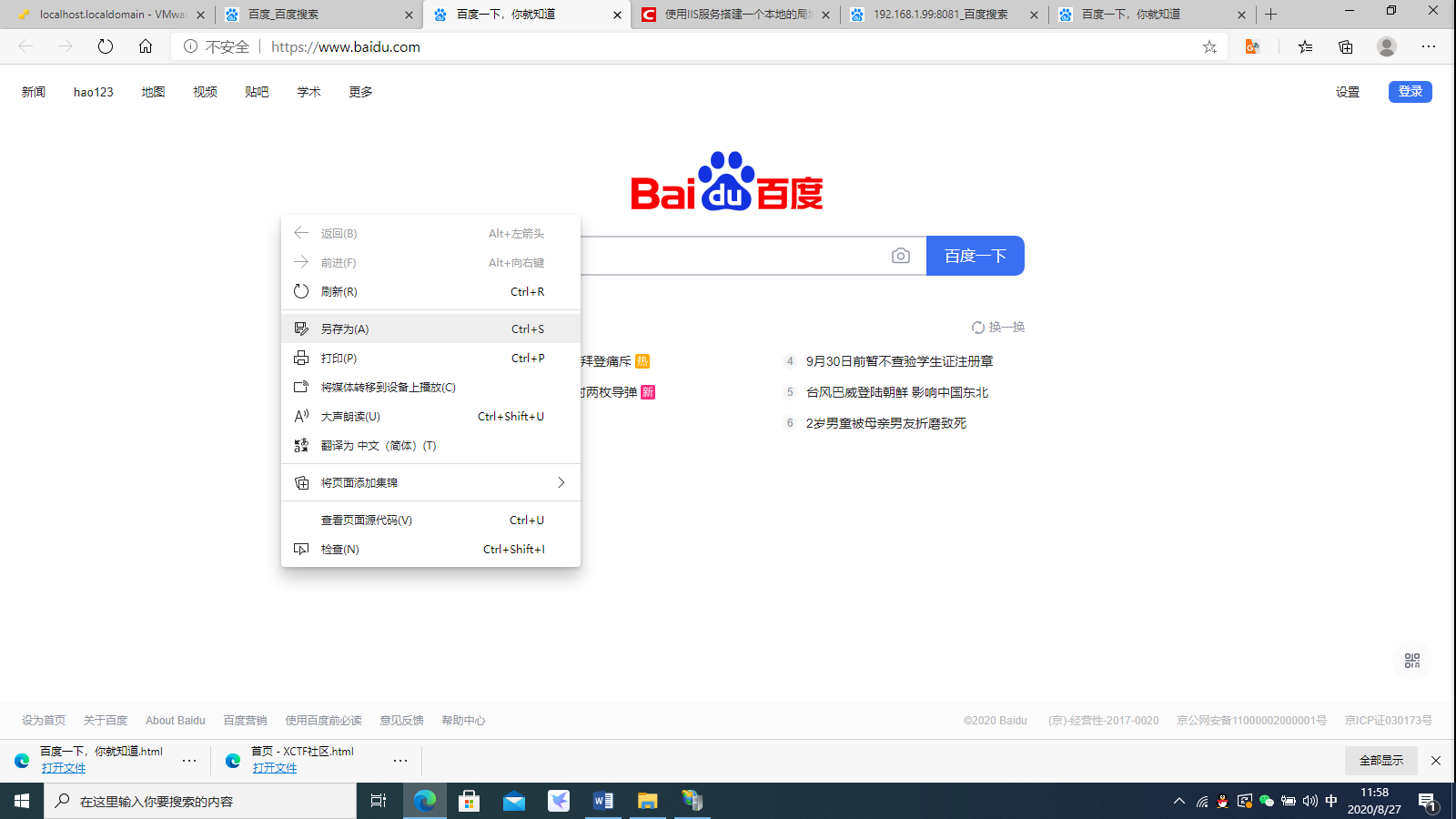Close the IIS tutorial tab

[x=825, y=15]
